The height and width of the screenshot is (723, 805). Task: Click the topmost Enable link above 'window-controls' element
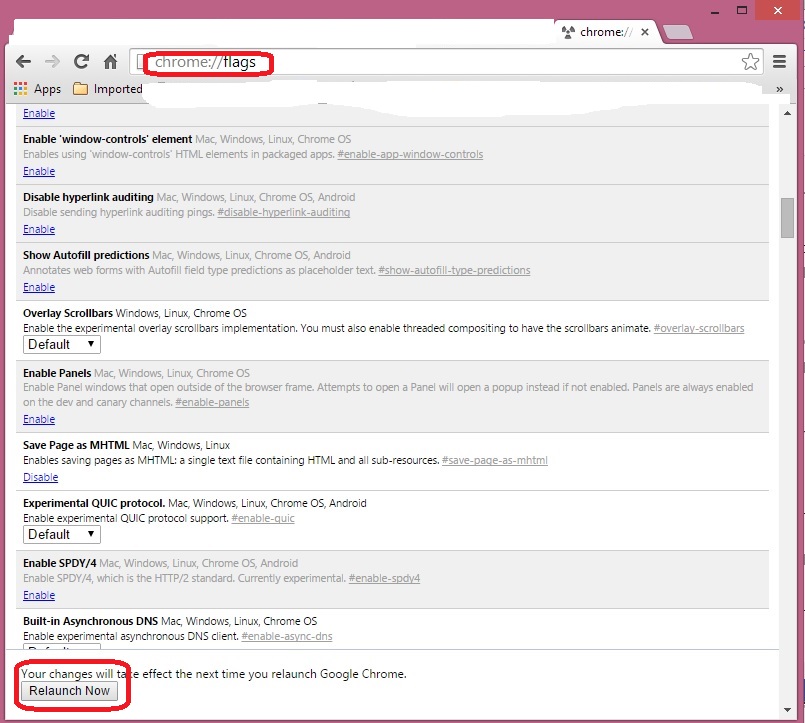pyautogui.click(x=39, y=113)
